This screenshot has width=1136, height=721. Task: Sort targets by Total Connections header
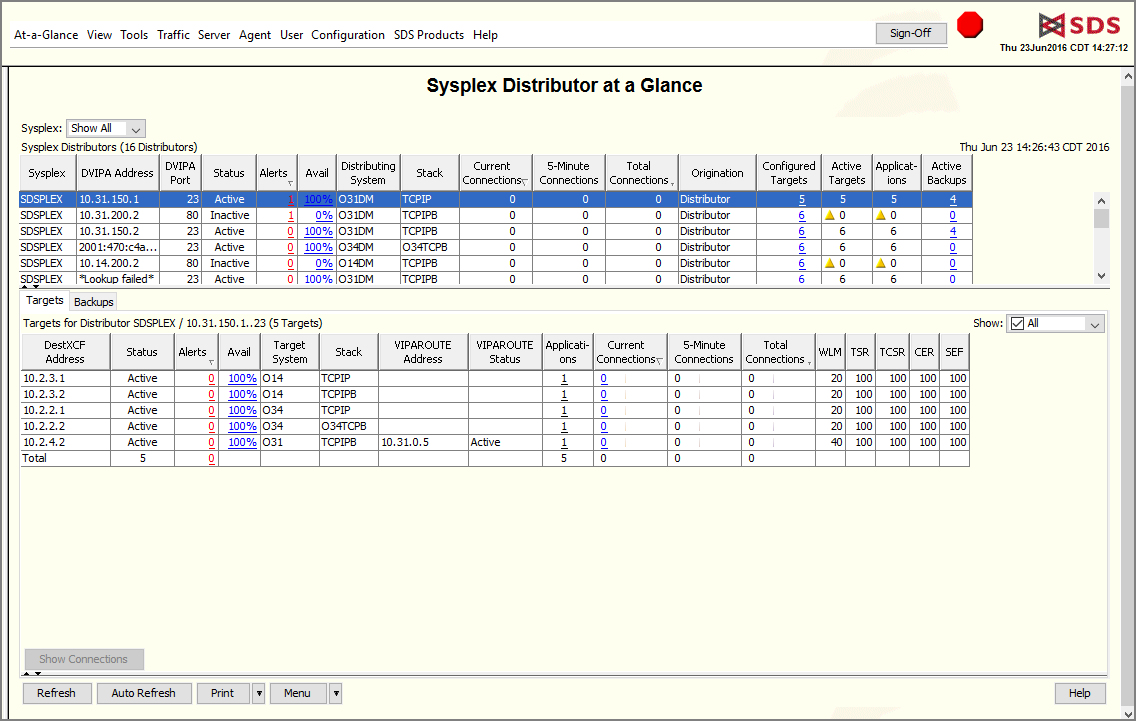point(777,352)
